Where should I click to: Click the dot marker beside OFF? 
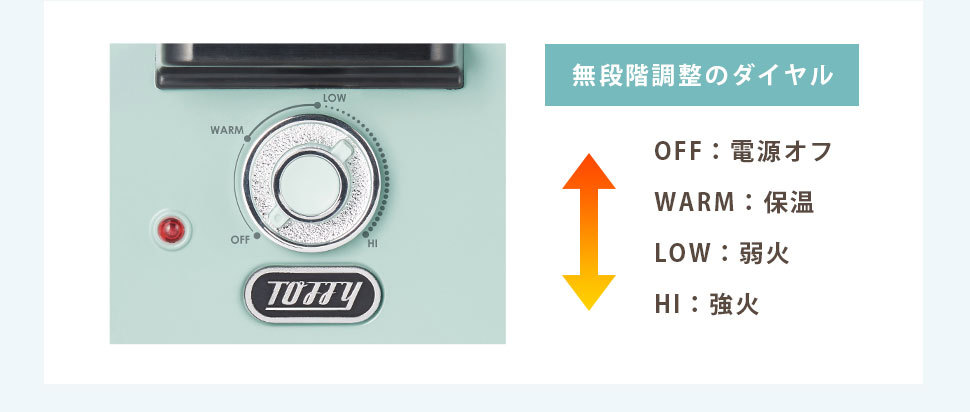pos(257,235)
